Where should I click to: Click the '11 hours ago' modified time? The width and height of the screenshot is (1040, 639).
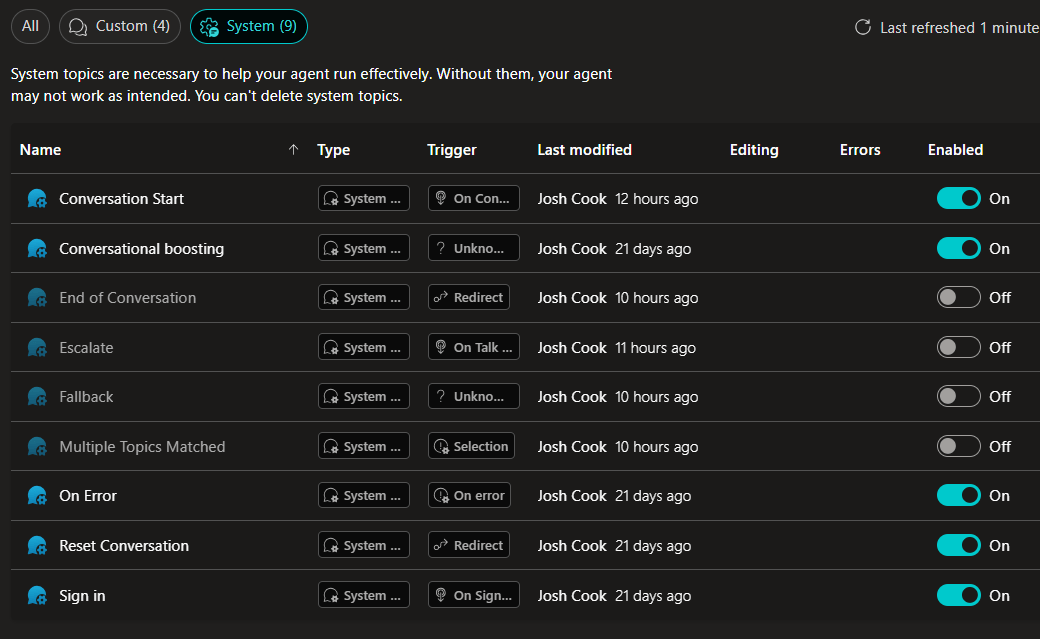tap(655, 348)
